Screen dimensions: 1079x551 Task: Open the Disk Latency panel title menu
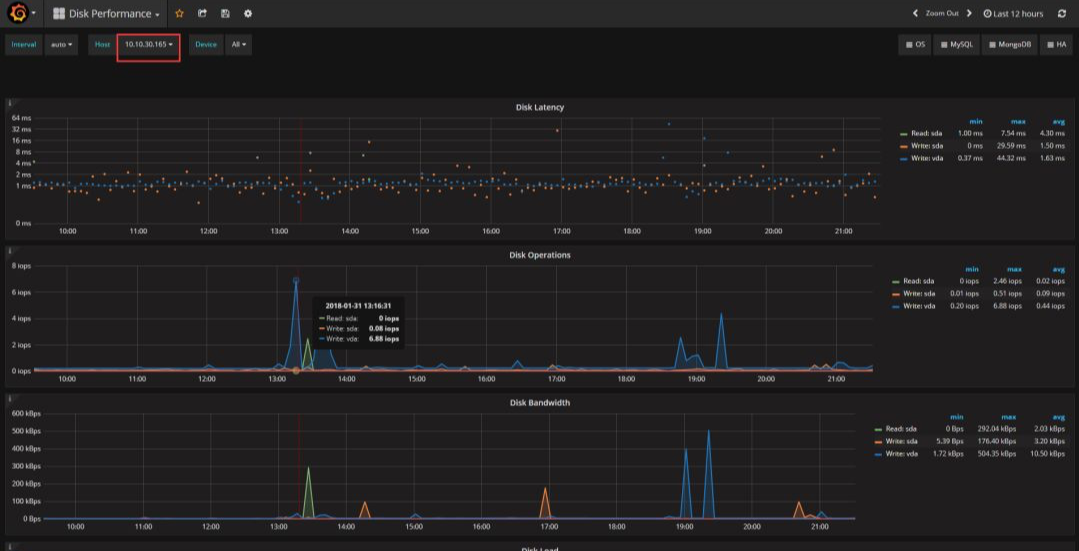point(540,107)
